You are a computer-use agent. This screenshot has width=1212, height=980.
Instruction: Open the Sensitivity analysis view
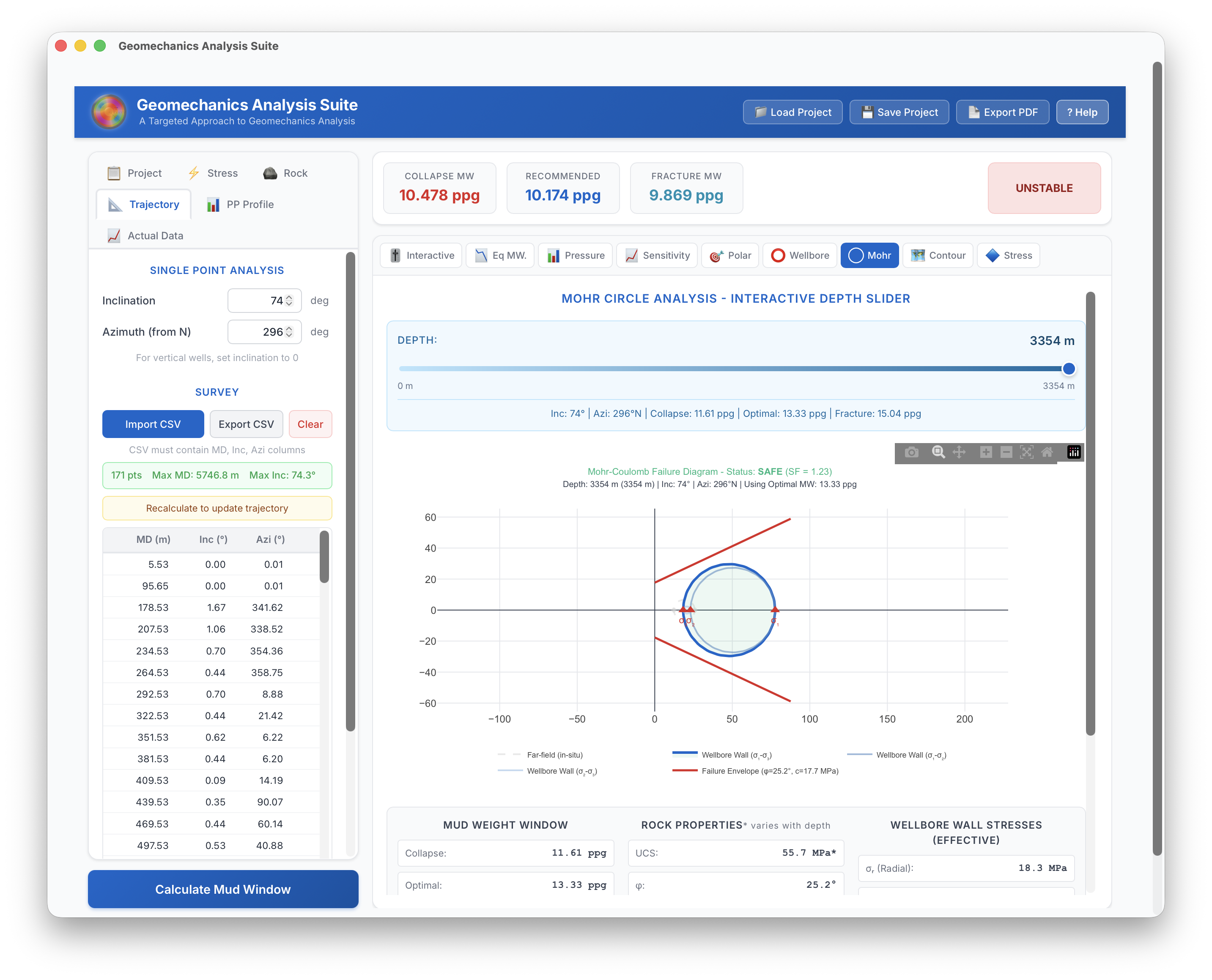[x=656, y=255]
